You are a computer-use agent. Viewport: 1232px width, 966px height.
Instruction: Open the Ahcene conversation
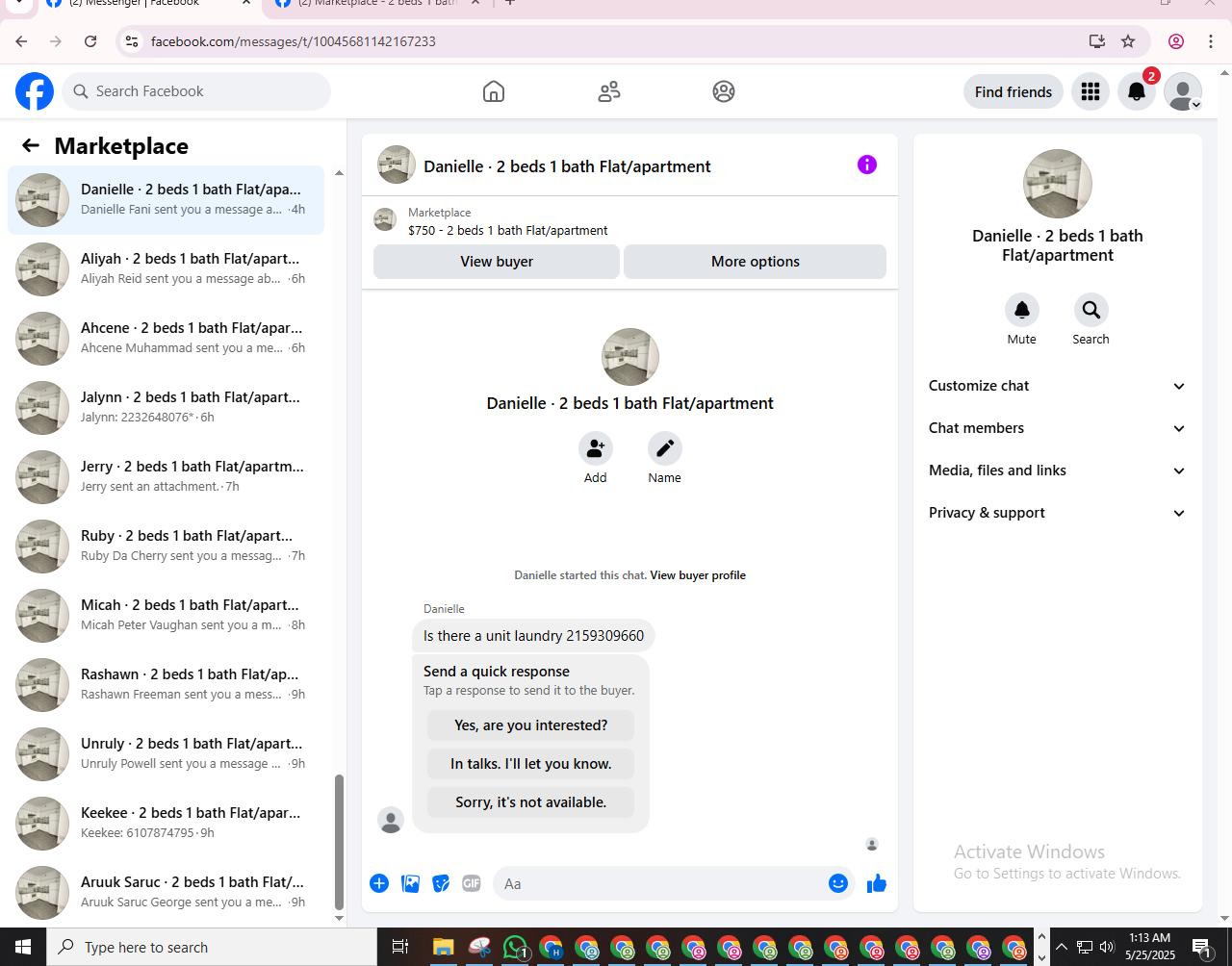[x=167, y=339]
